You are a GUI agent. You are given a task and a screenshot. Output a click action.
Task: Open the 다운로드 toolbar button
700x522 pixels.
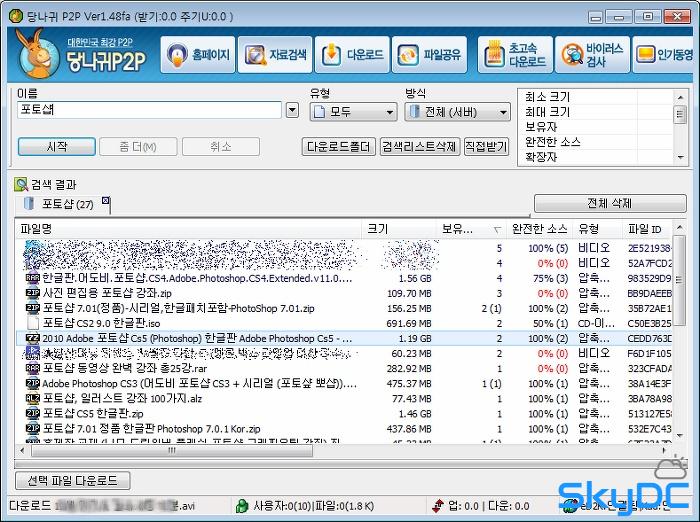tap(352, 54)
